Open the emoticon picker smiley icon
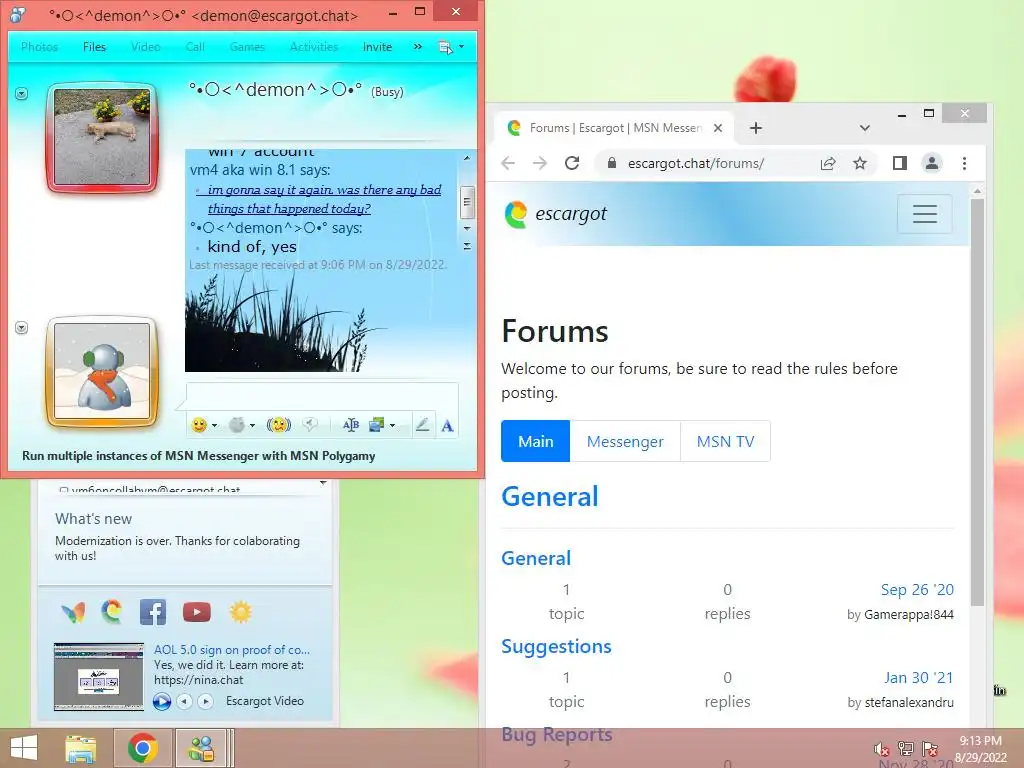Screen dimensions: 1024x768 [199, 425]
